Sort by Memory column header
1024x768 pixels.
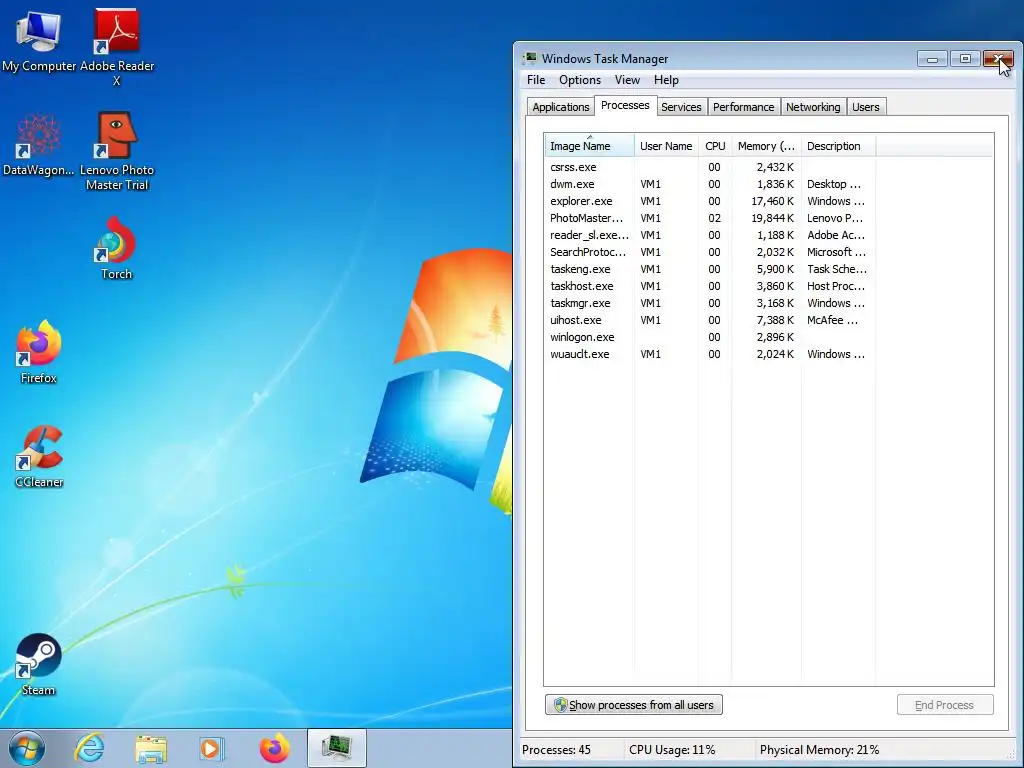pyautogui.click(x=766, y=146)
